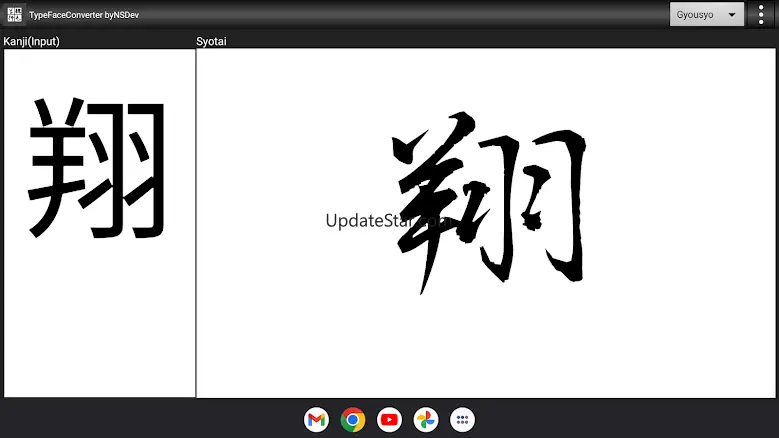
Task: Open Gmail from the shelf
Action: [316, 420]
